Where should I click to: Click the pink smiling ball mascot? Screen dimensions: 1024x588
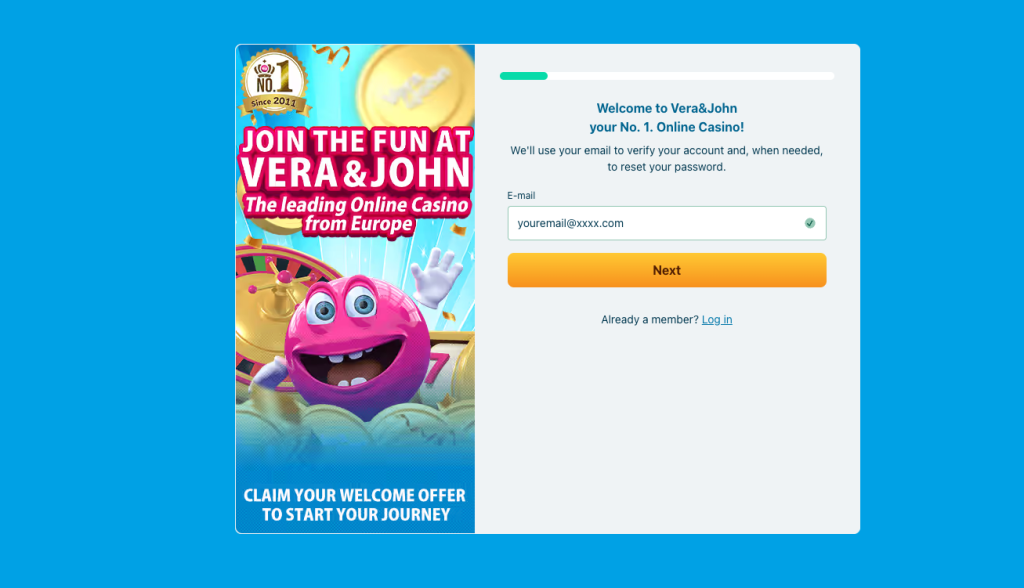click(358, 346)
